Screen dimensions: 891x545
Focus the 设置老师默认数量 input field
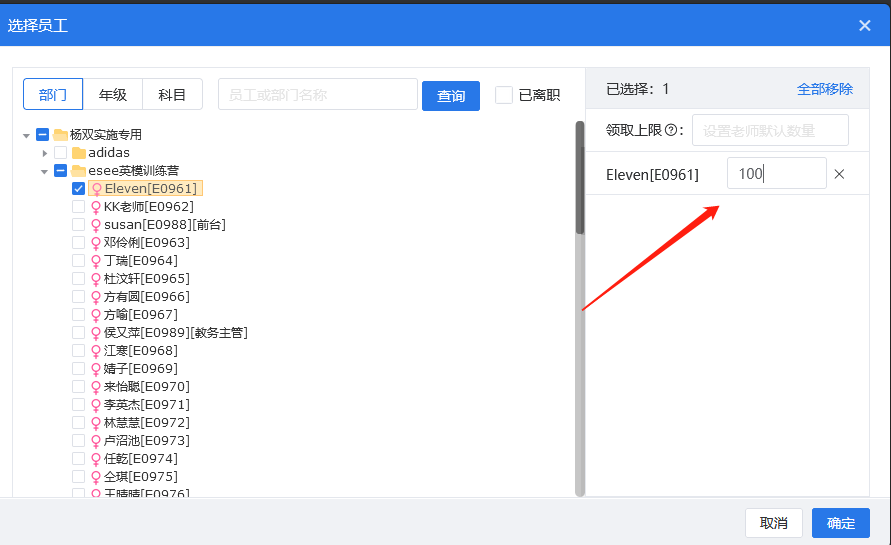coord(770,130)
